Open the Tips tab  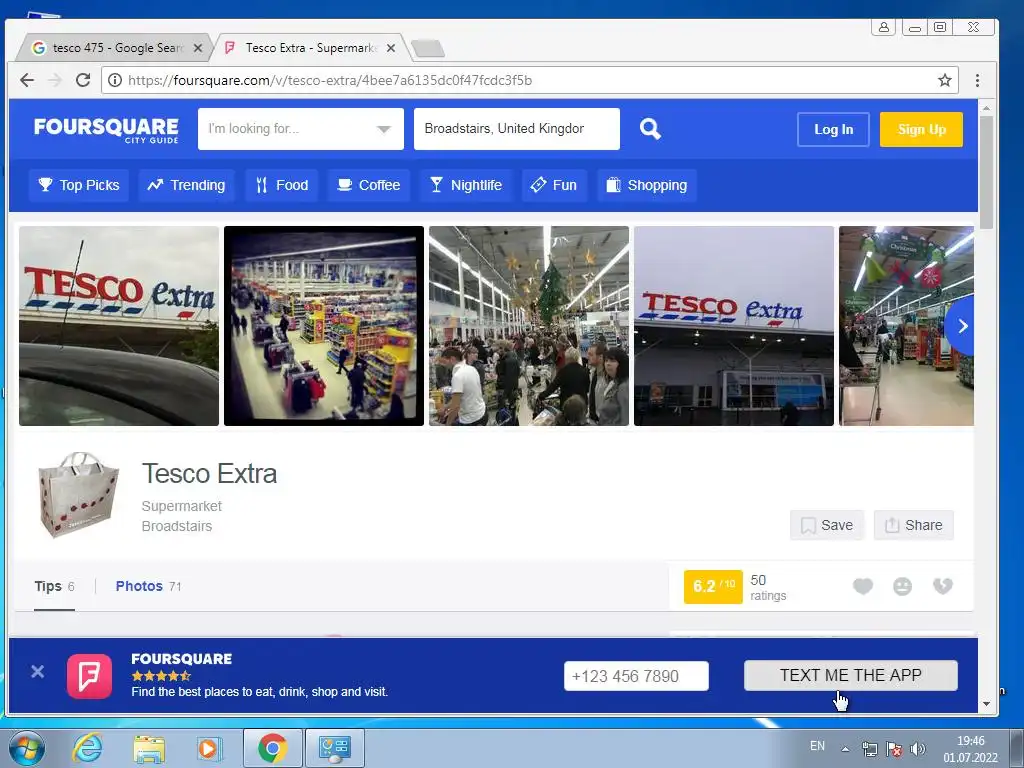point(54,586)
